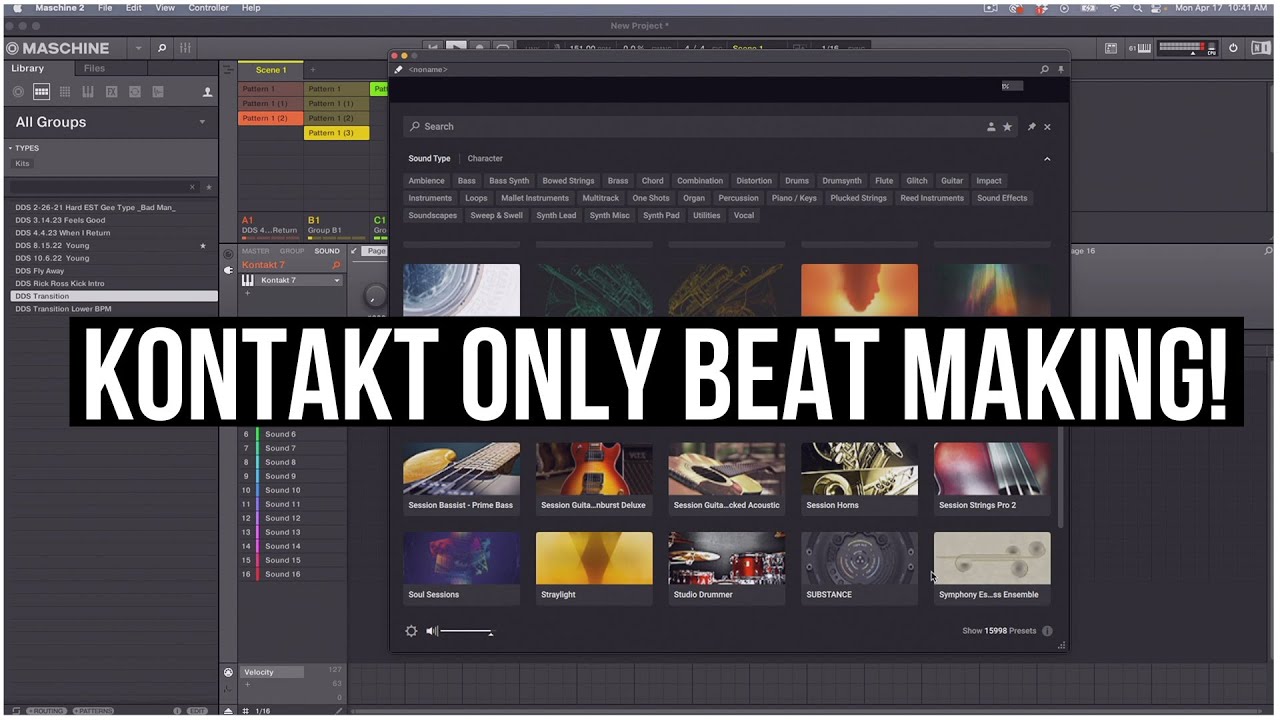The height and width of the screenshot is (720, 1280).
Task: Toggle the user content icon in the Library
Action: pyautogui.click(x=208, y=92)
